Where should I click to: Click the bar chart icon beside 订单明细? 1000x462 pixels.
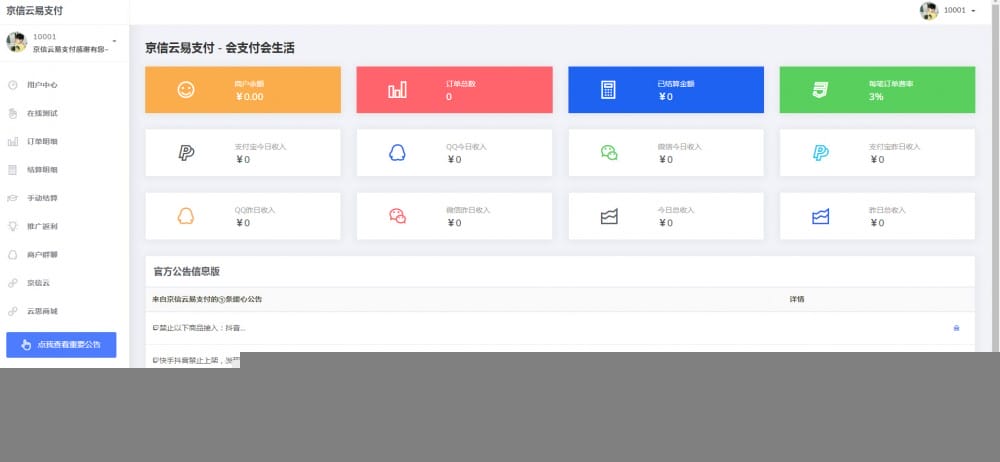coord(13,142)
